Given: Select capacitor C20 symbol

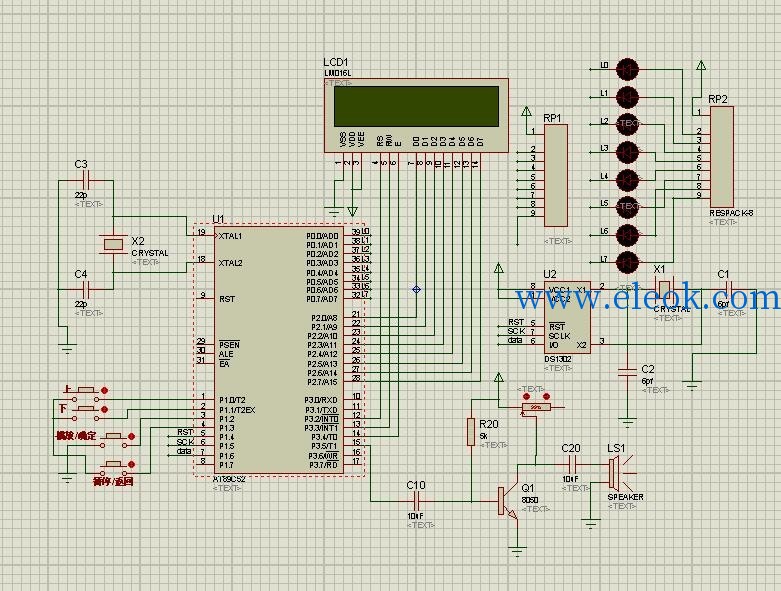Looking at the screenshot, I should coord(572,465).
